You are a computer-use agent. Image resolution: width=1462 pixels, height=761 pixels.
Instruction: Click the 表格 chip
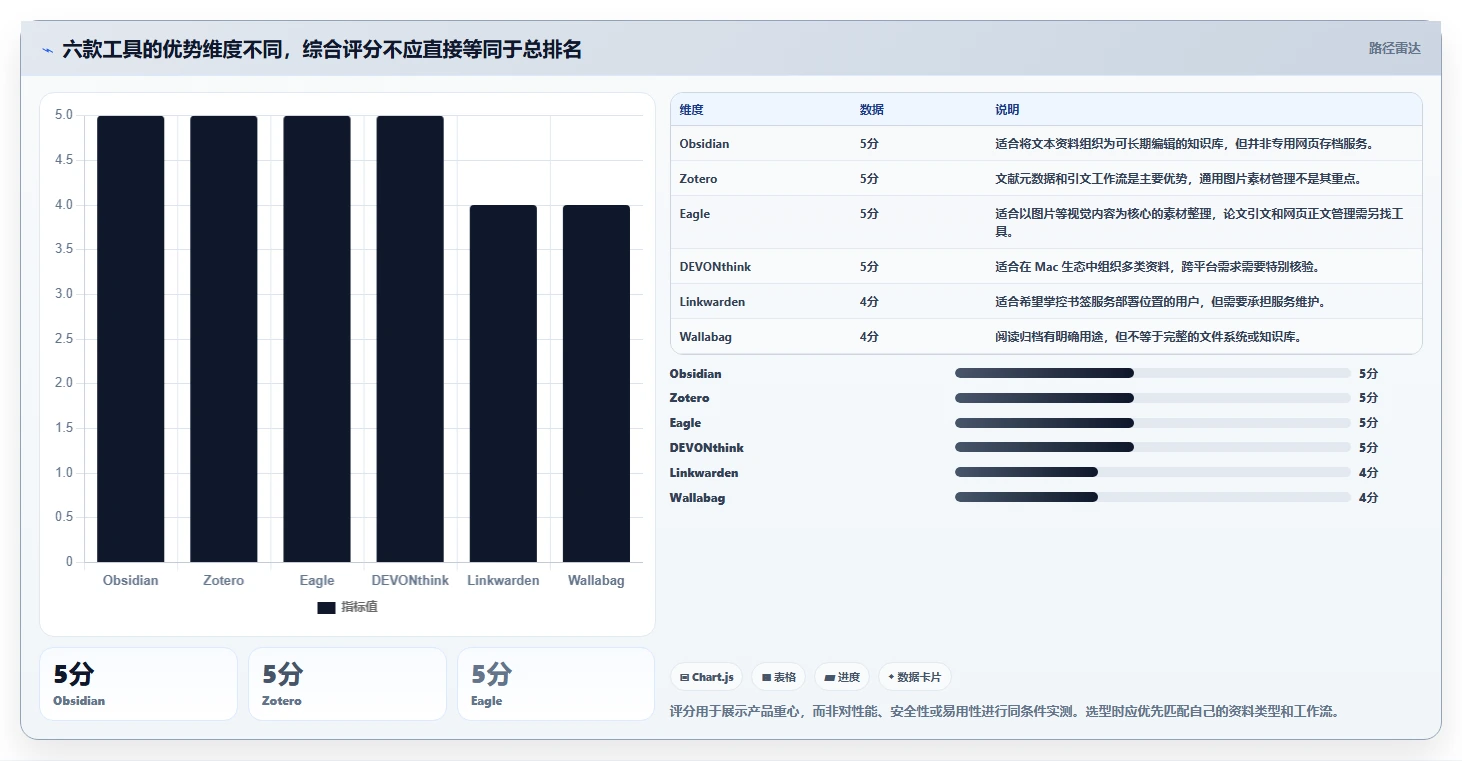pyautogui.click(x=778, y=677)
